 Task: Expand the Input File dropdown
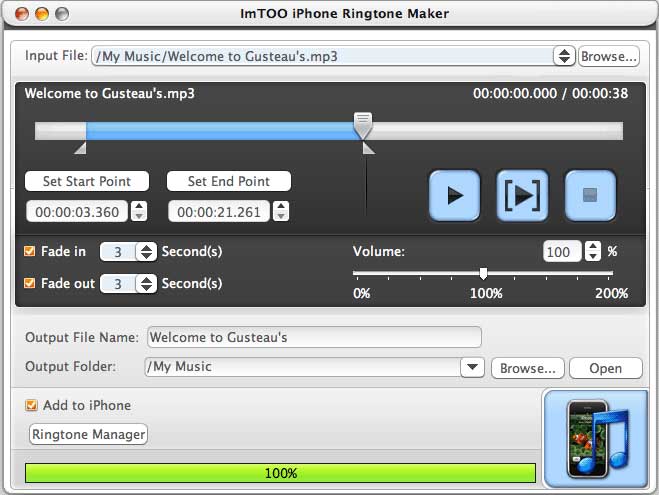coord(564,57)
